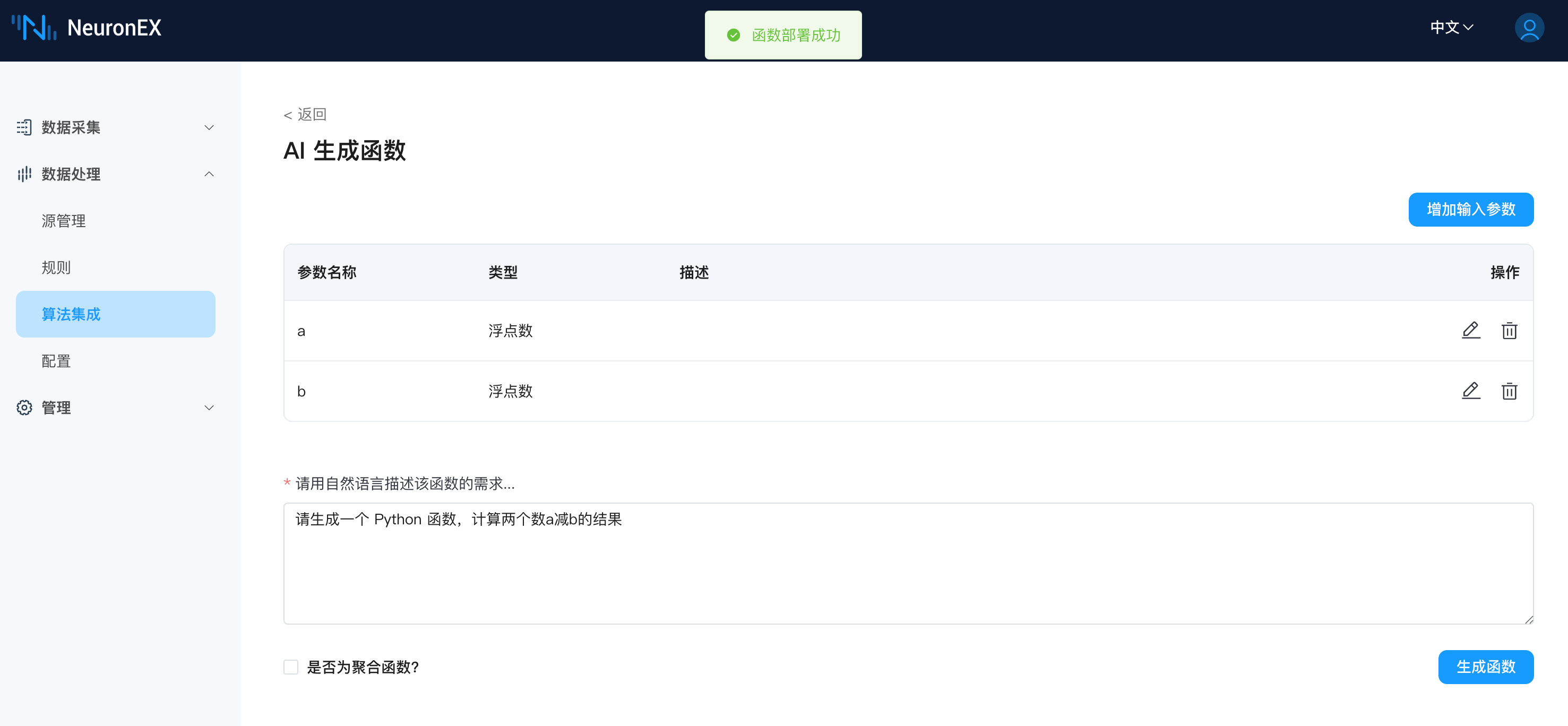This screenshot has width=1568, height=726.
Task: Click the edit pencil for parameter a
Action: 1471,331
